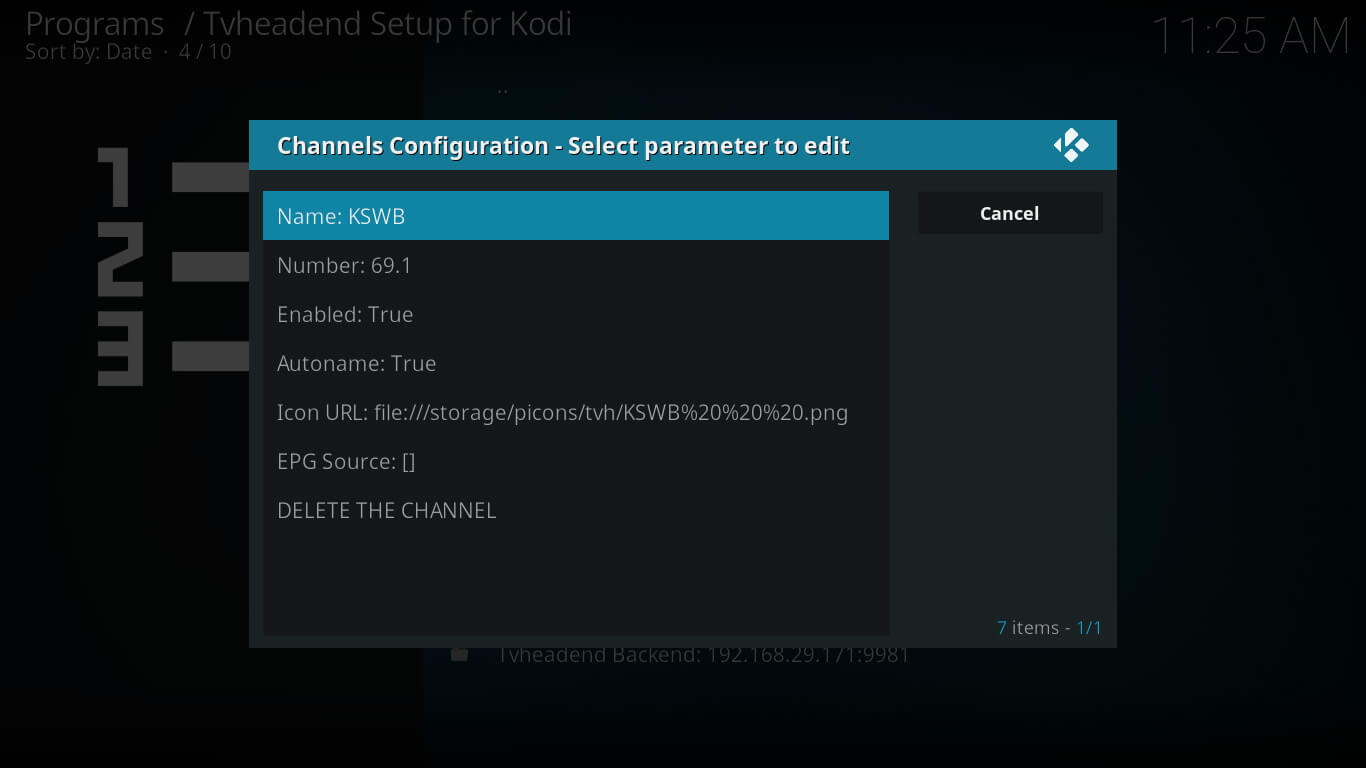Click the Channels Configuration title bar
1366x768 pixels.
(682, 145)
